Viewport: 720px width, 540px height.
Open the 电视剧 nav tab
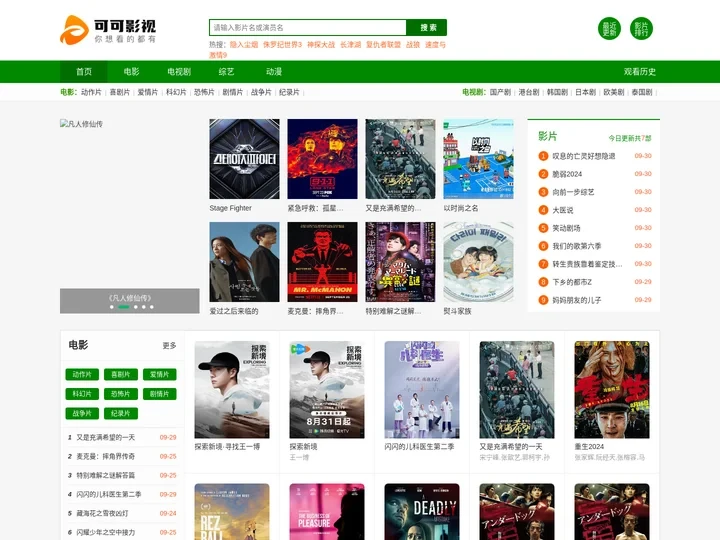(179, 72)
